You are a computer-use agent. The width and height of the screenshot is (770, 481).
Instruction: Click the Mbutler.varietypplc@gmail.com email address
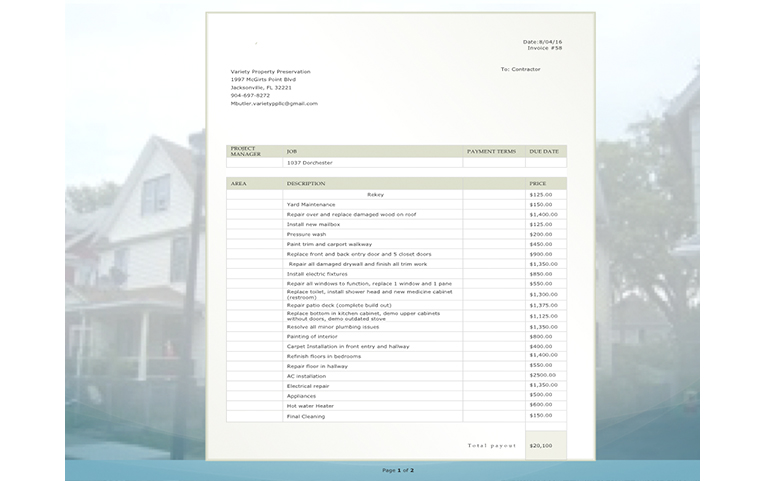274,103
